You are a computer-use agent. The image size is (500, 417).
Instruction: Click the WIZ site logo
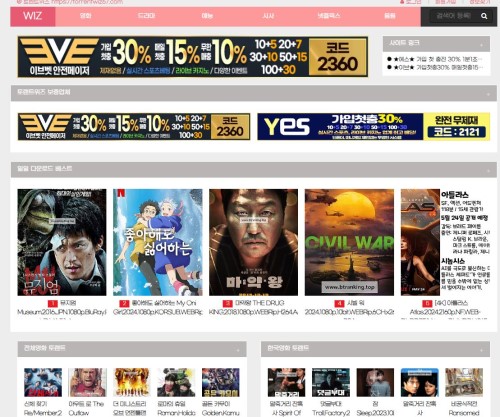pyautogui.click(x=33, y=16)
